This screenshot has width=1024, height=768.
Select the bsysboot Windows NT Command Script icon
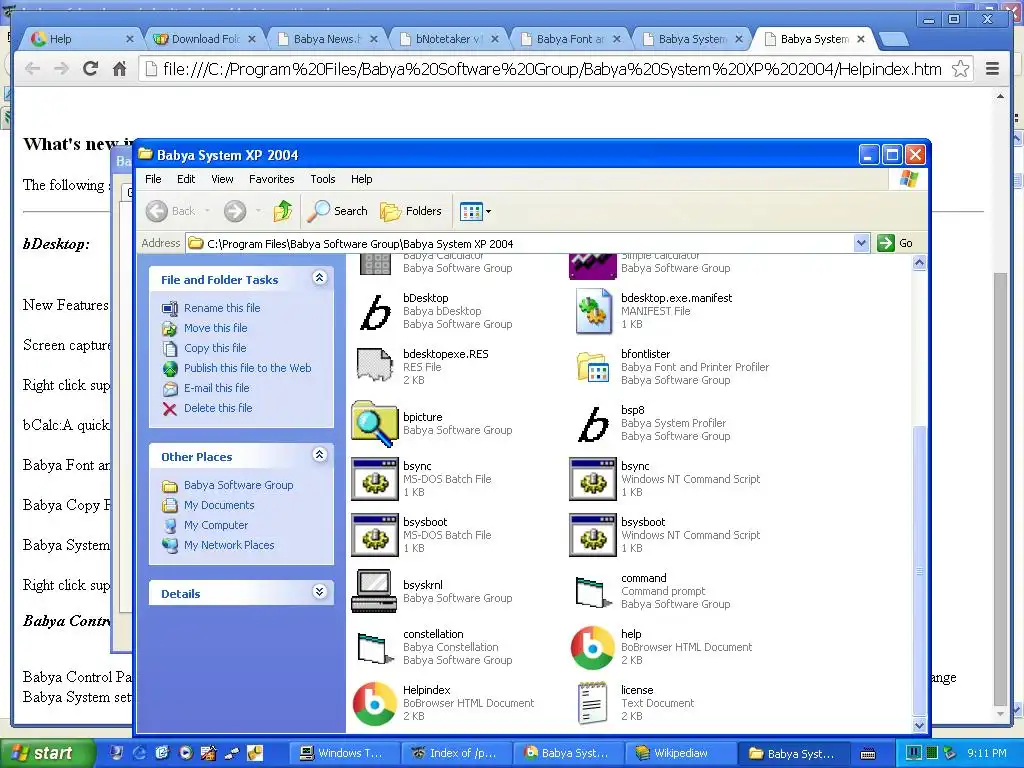(x=593, y=535)
